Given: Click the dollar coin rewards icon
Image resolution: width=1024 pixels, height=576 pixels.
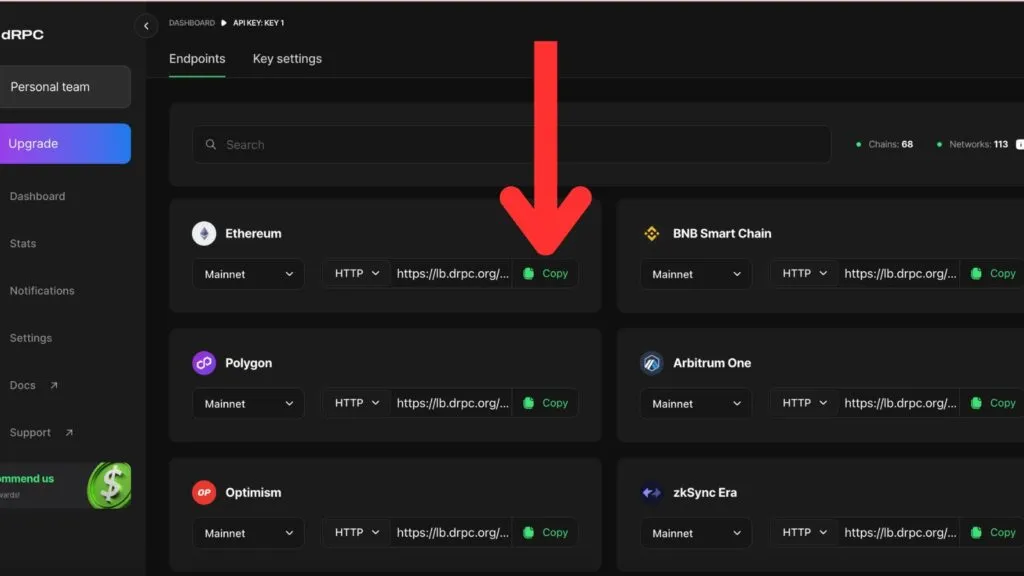Looking at the screenshot, I should (110, 485).
